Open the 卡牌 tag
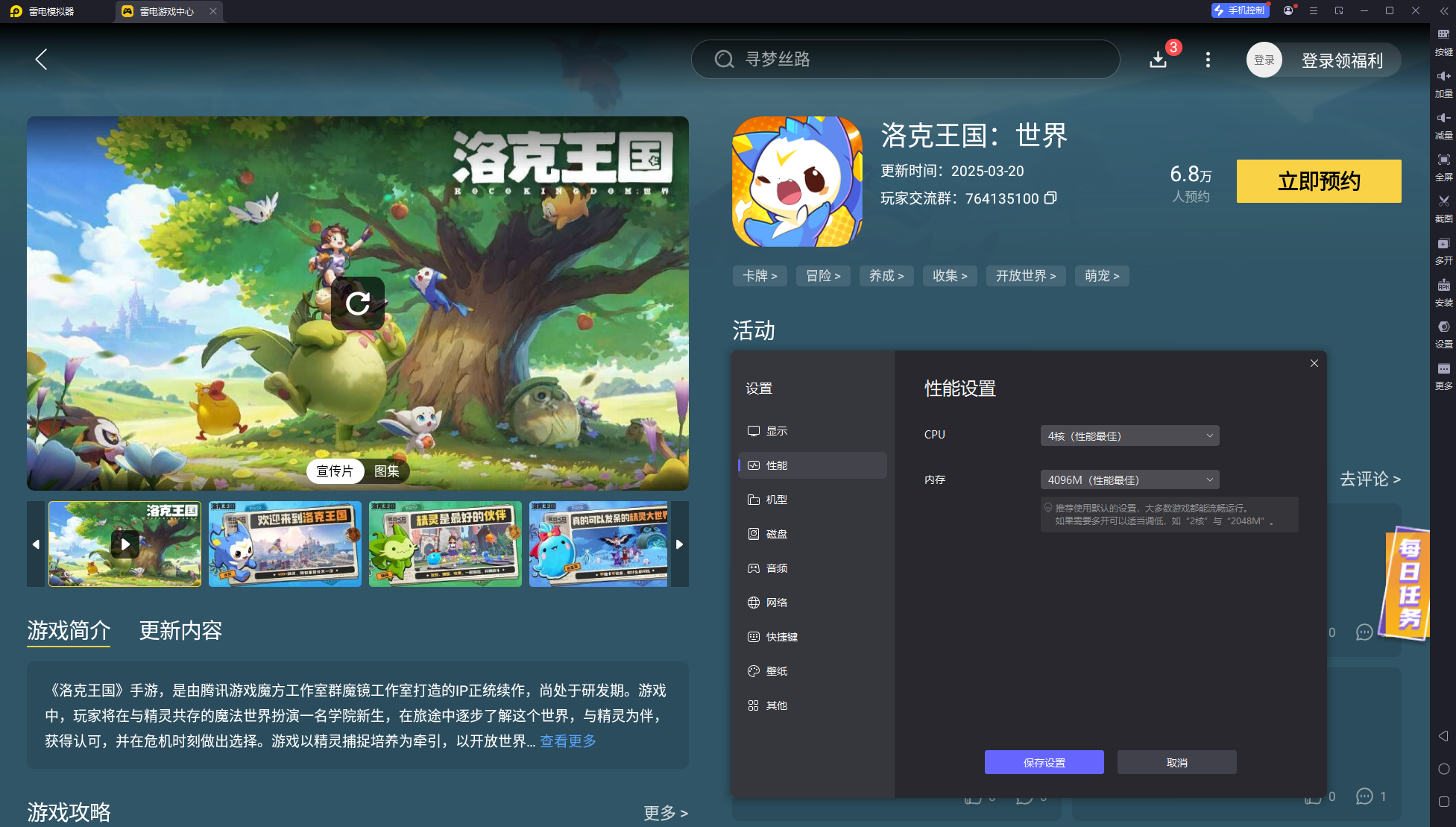 (x=760, y=276)
